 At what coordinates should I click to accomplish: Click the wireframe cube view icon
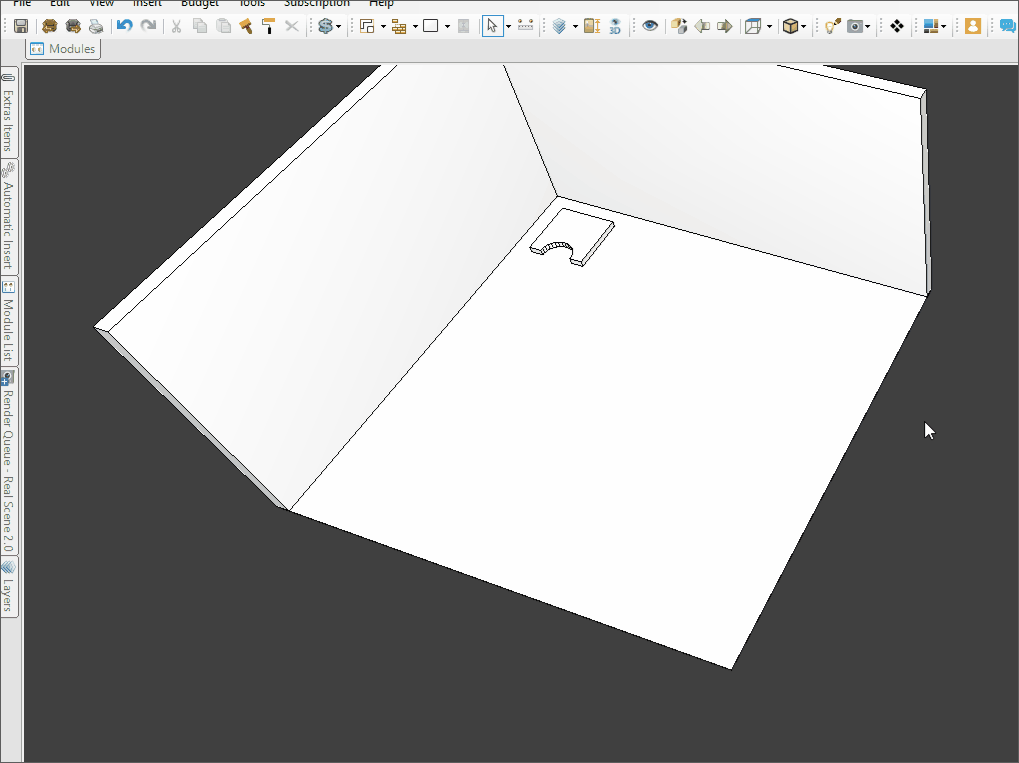click(753, 26)
